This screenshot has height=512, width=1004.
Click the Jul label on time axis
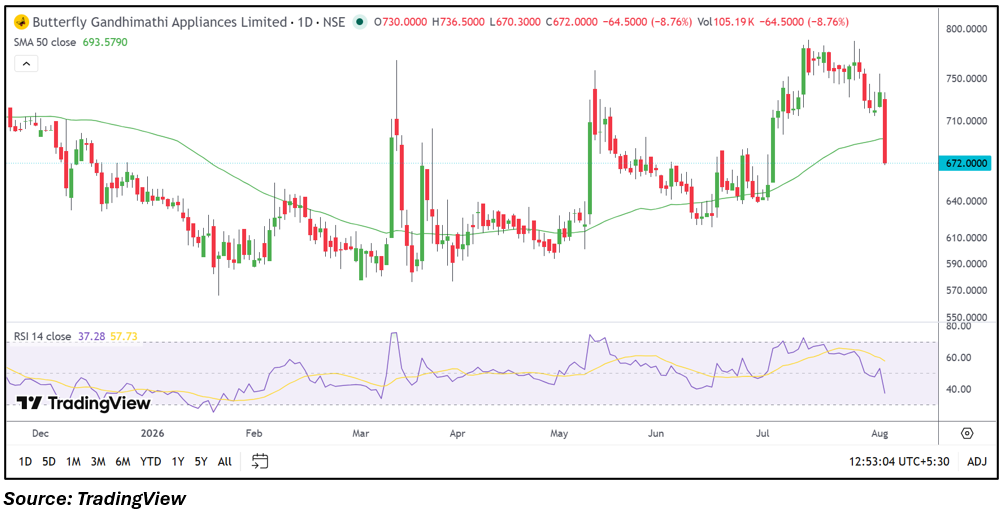point(763,433)
